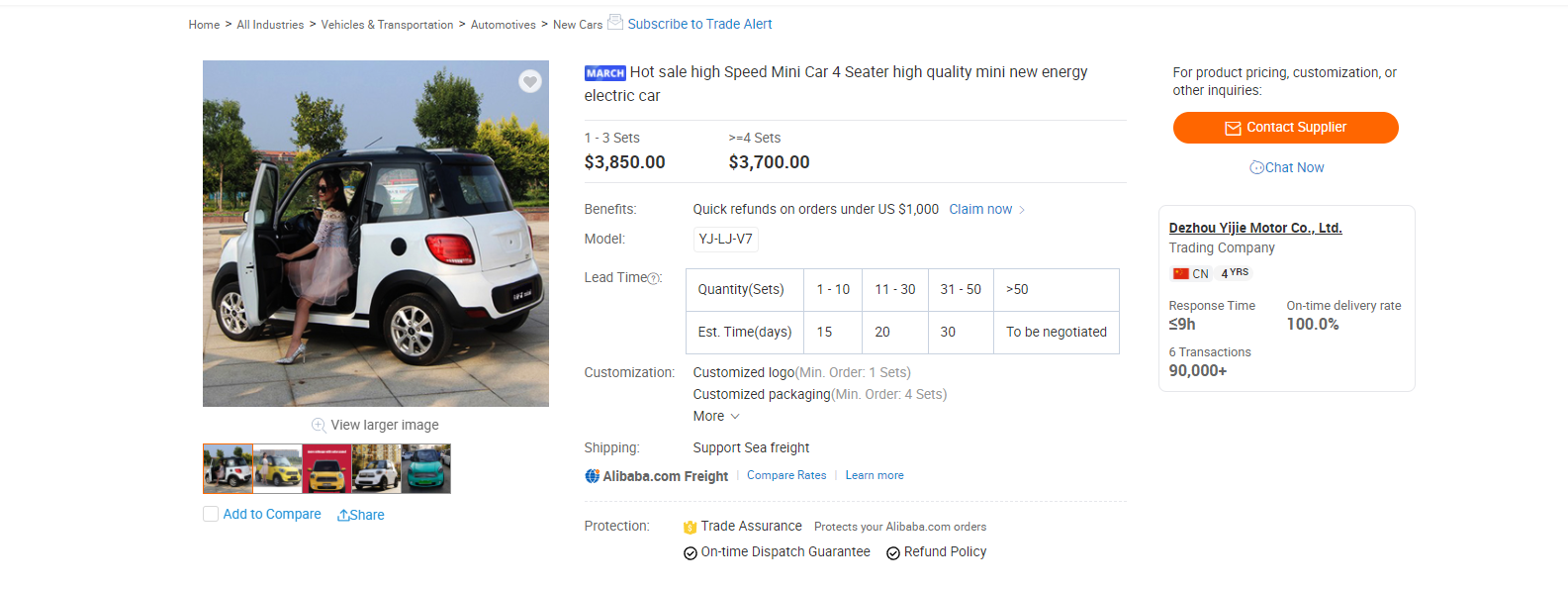This screenshot has height=589, width=1568.
Task: Click the Share icon
Action: (x=343, y=516)
